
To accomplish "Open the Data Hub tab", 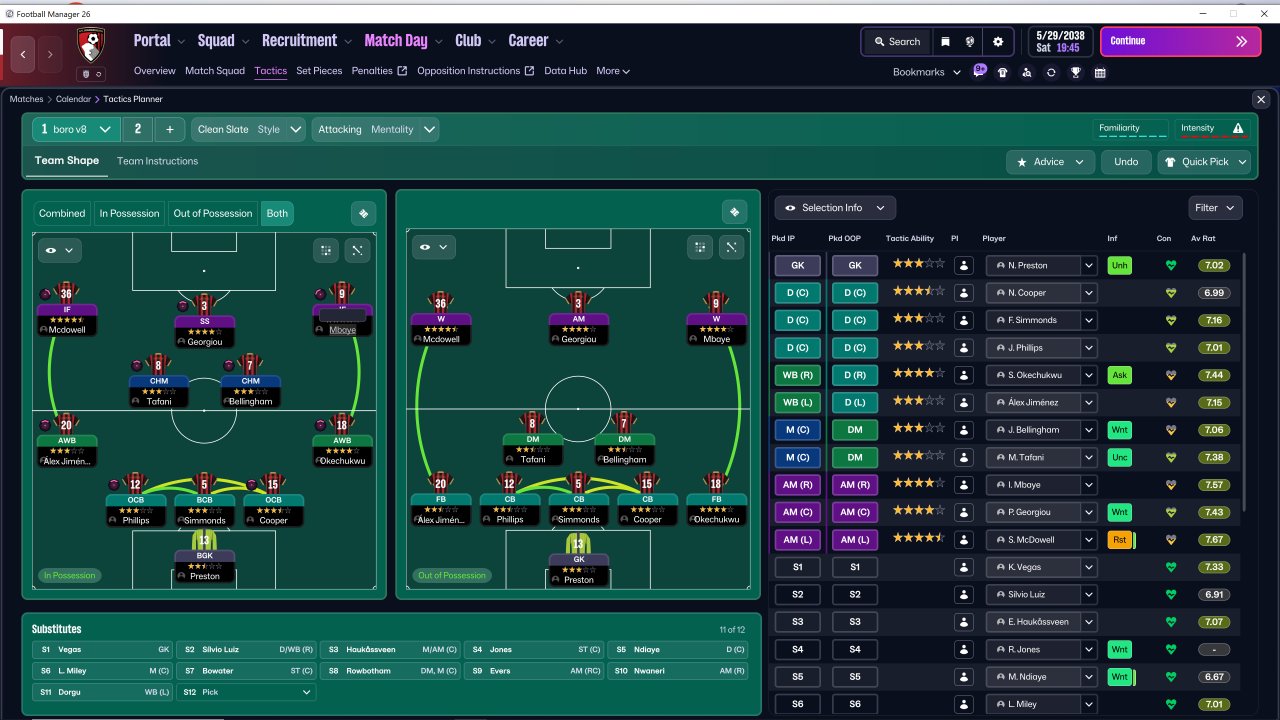I will pos(565,71).
